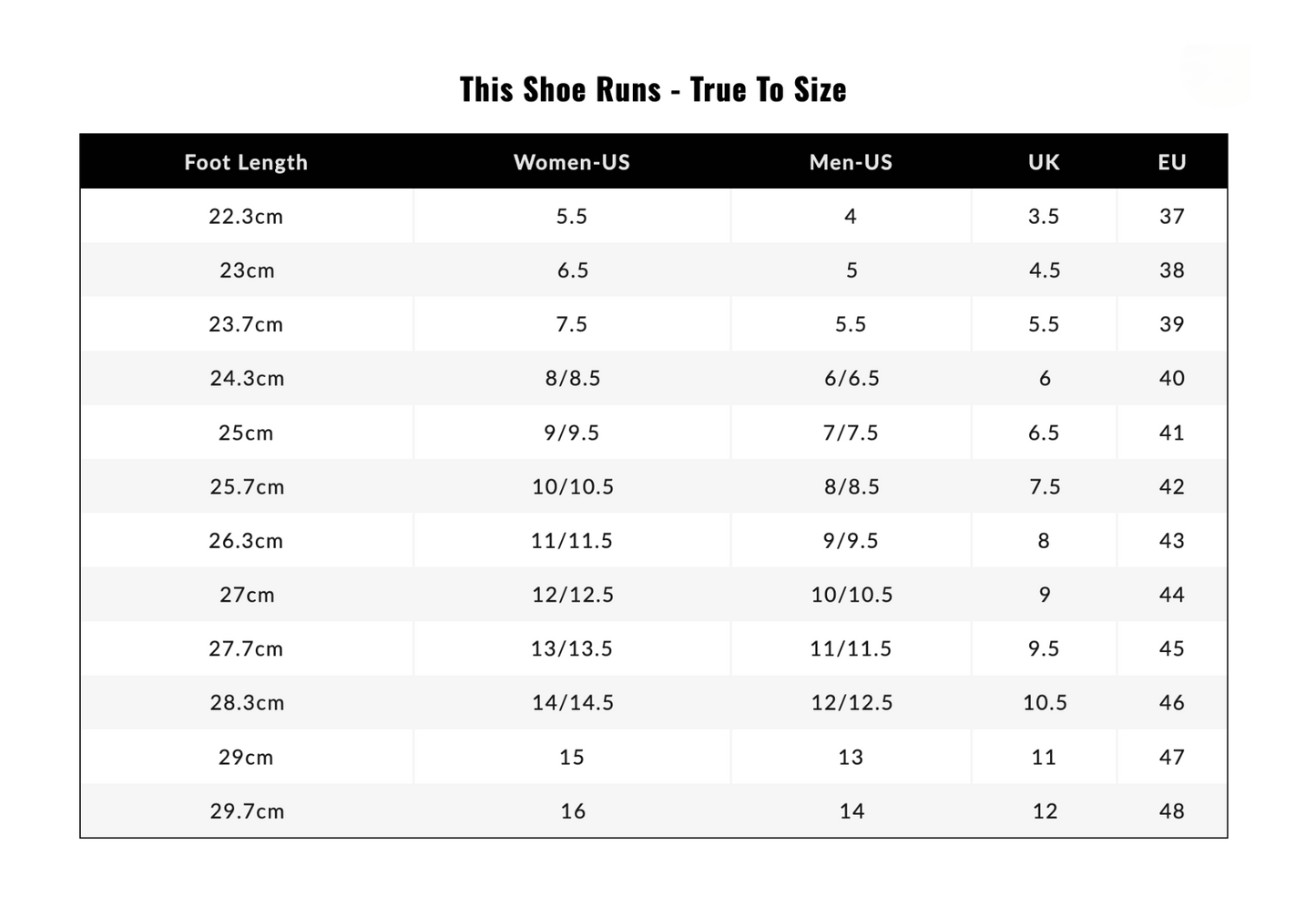Select the 26.3cm foot length cell
1316x897 pixels.
246,541
